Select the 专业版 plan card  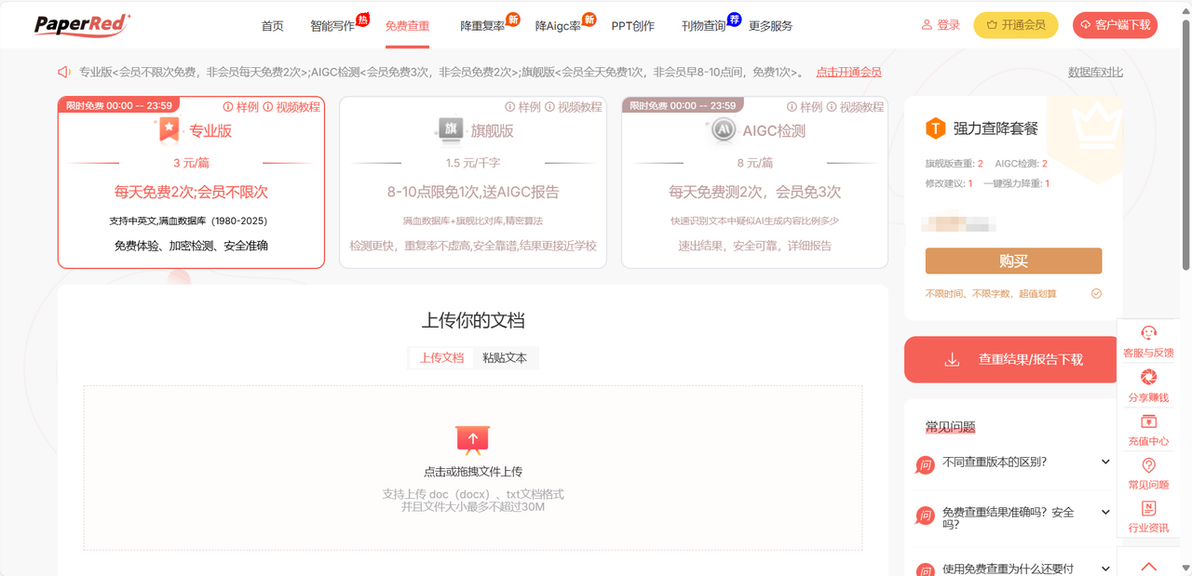[x=192, y=182]
